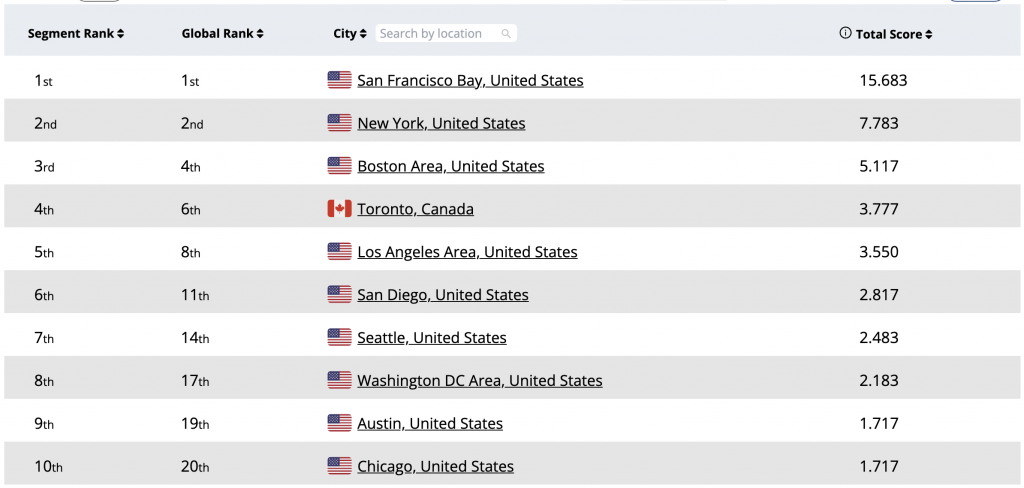Image resolution: width=1024 pixels, height=488 pixels.
Task: Click the US flag beside San Francisco Bay
Action: pyautogui.click(x=339, y=80)
